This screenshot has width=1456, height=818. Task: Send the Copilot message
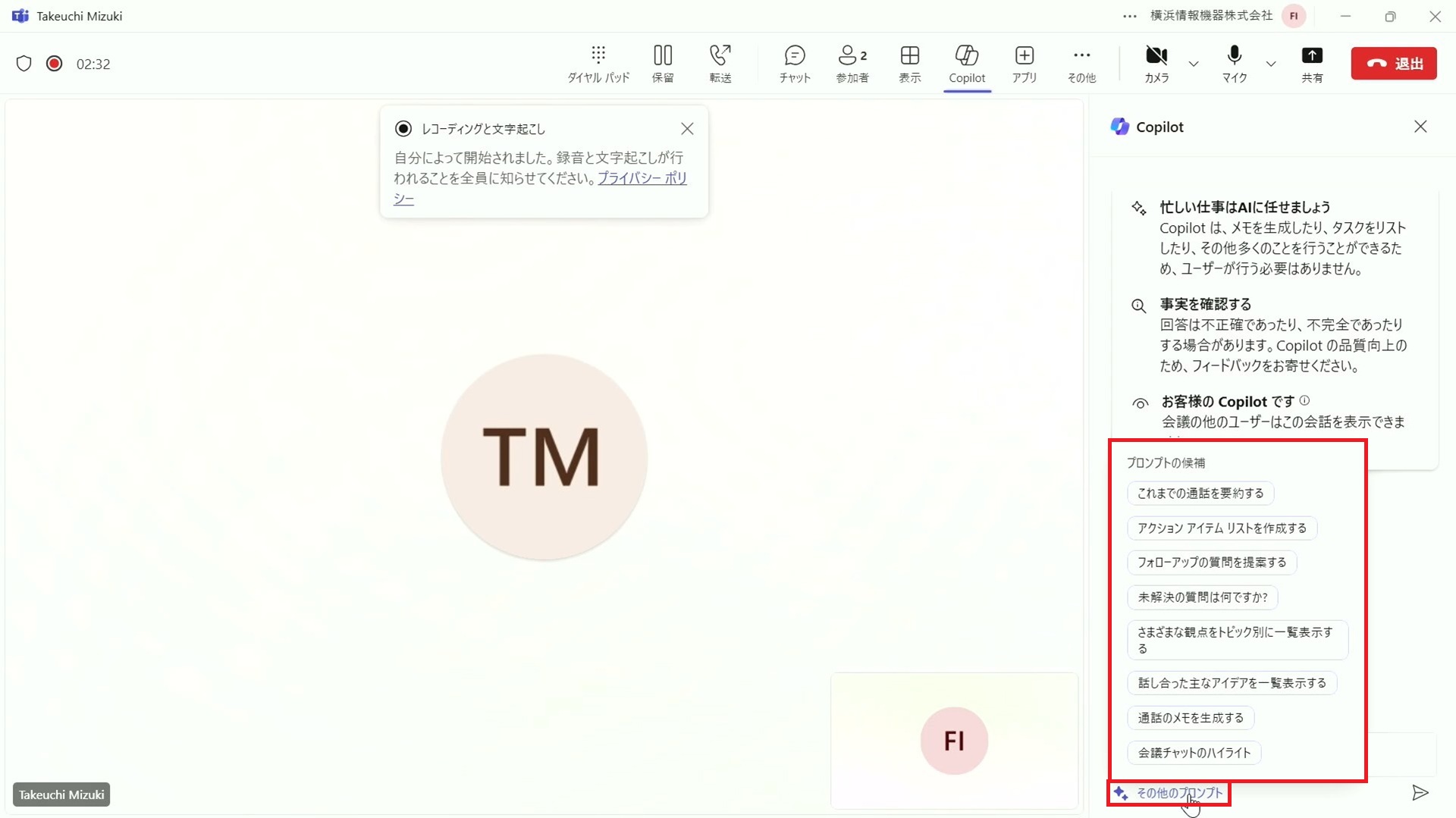(x=1420, y=793)
